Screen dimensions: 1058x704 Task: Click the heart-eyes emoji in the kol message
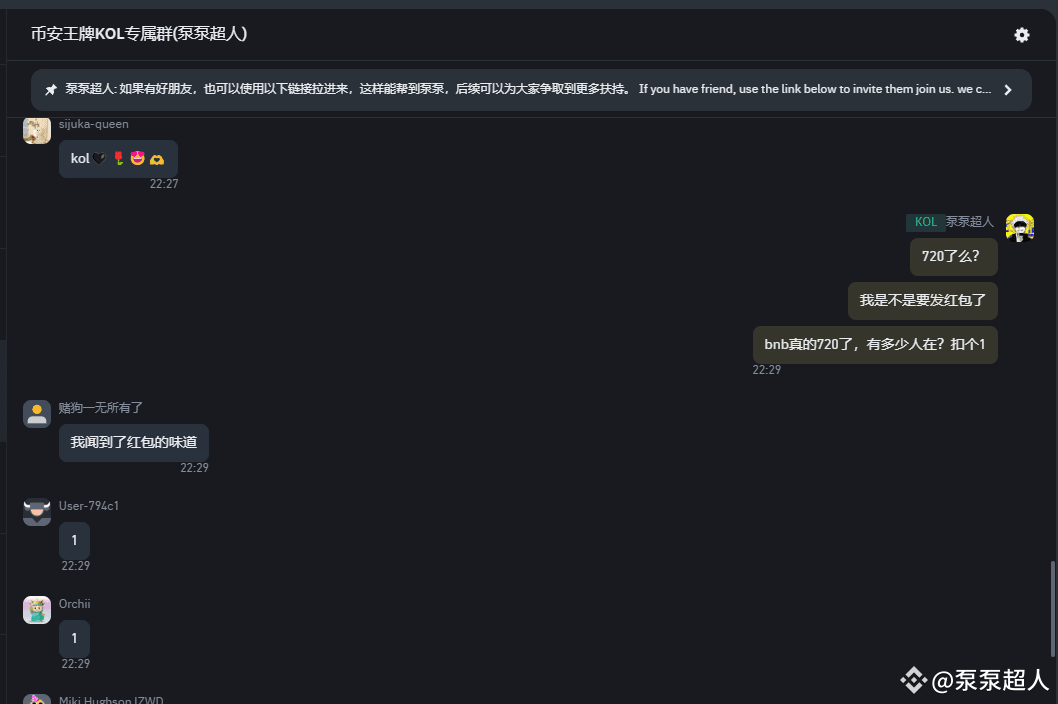137,158
